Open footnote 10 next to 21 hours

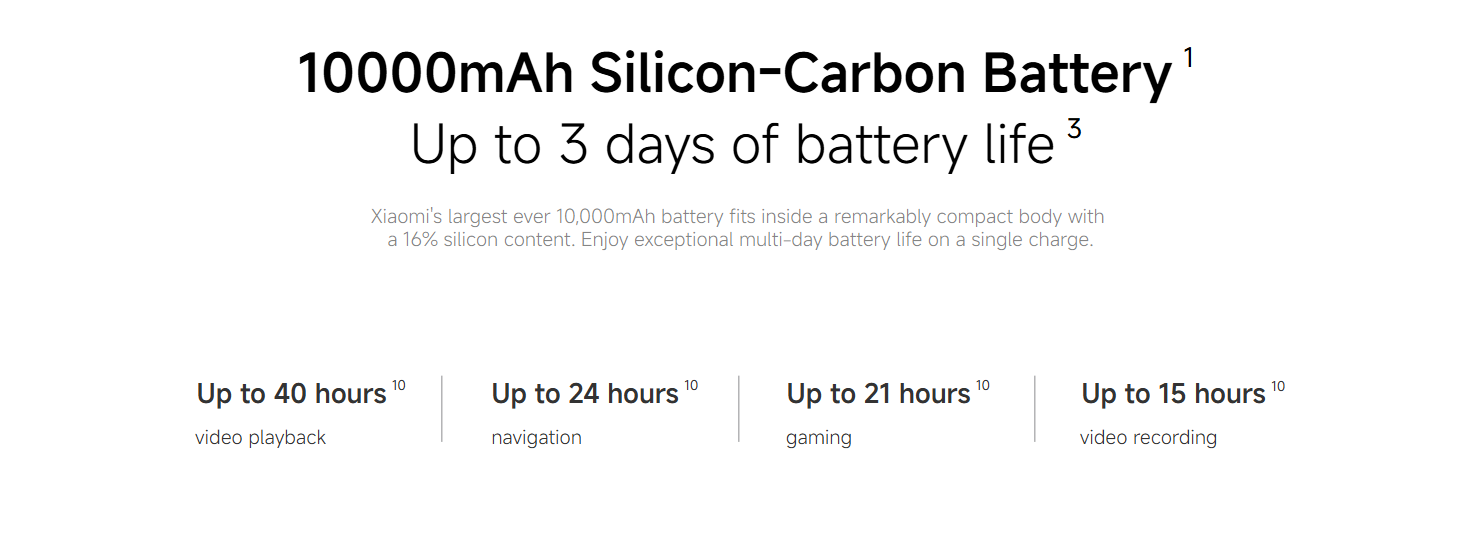[982, 386]
